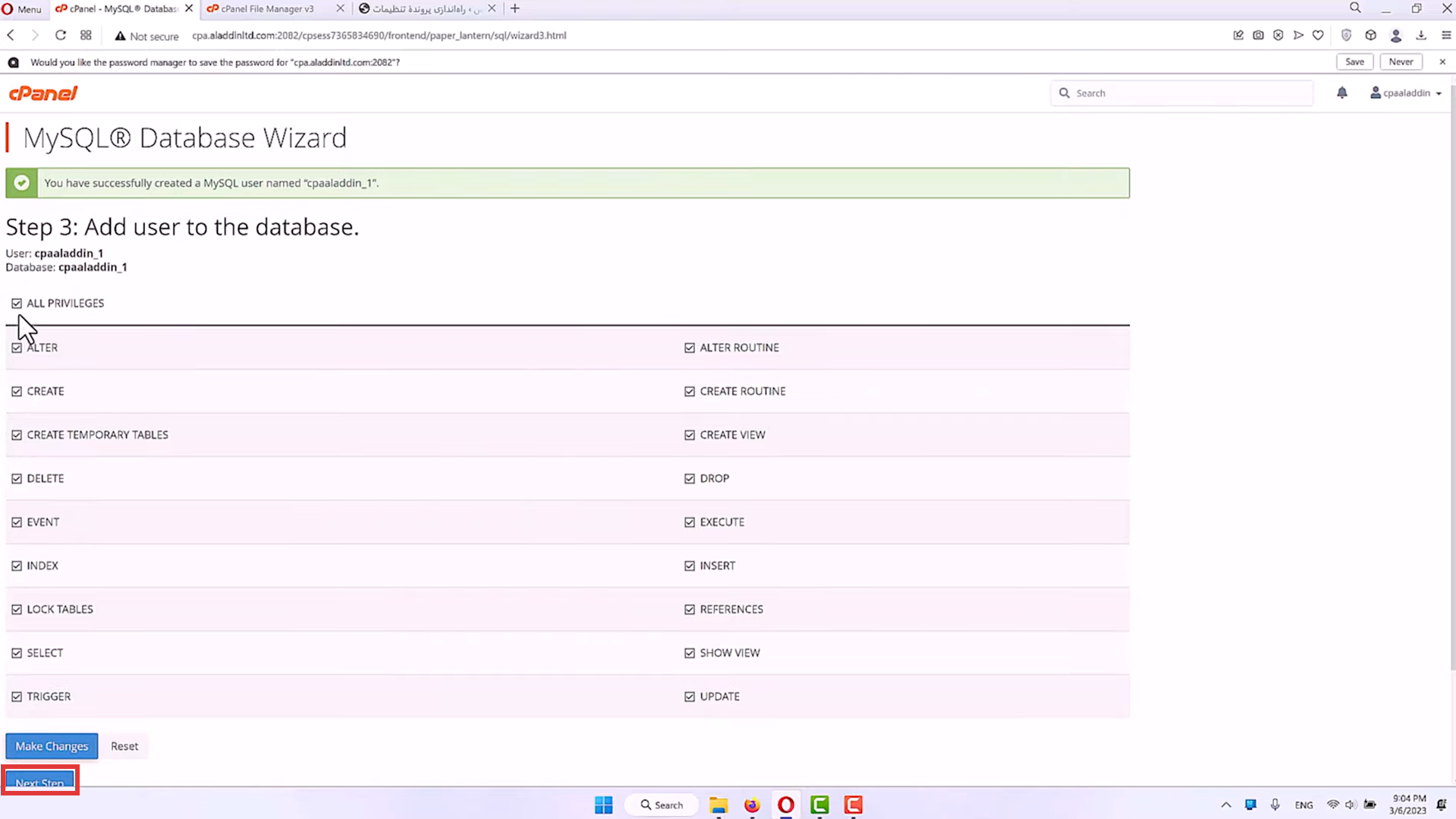Open the cPanel notifications bell

tap(1341, 93)
